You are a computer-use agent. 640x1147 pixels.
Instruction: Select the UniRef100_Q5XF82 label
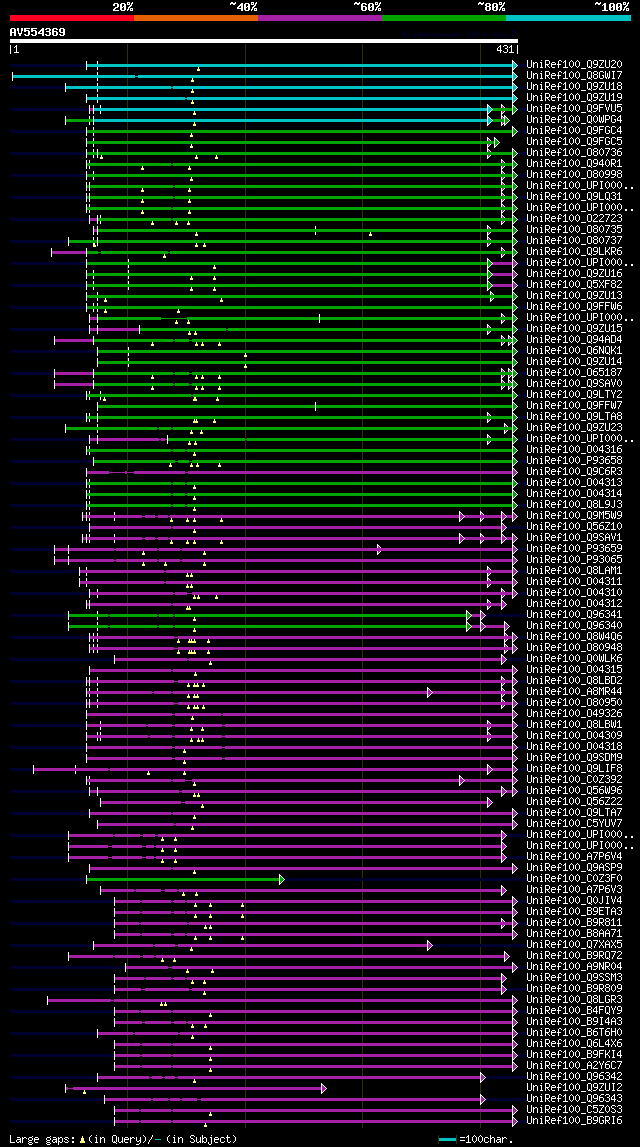[574, 285]
